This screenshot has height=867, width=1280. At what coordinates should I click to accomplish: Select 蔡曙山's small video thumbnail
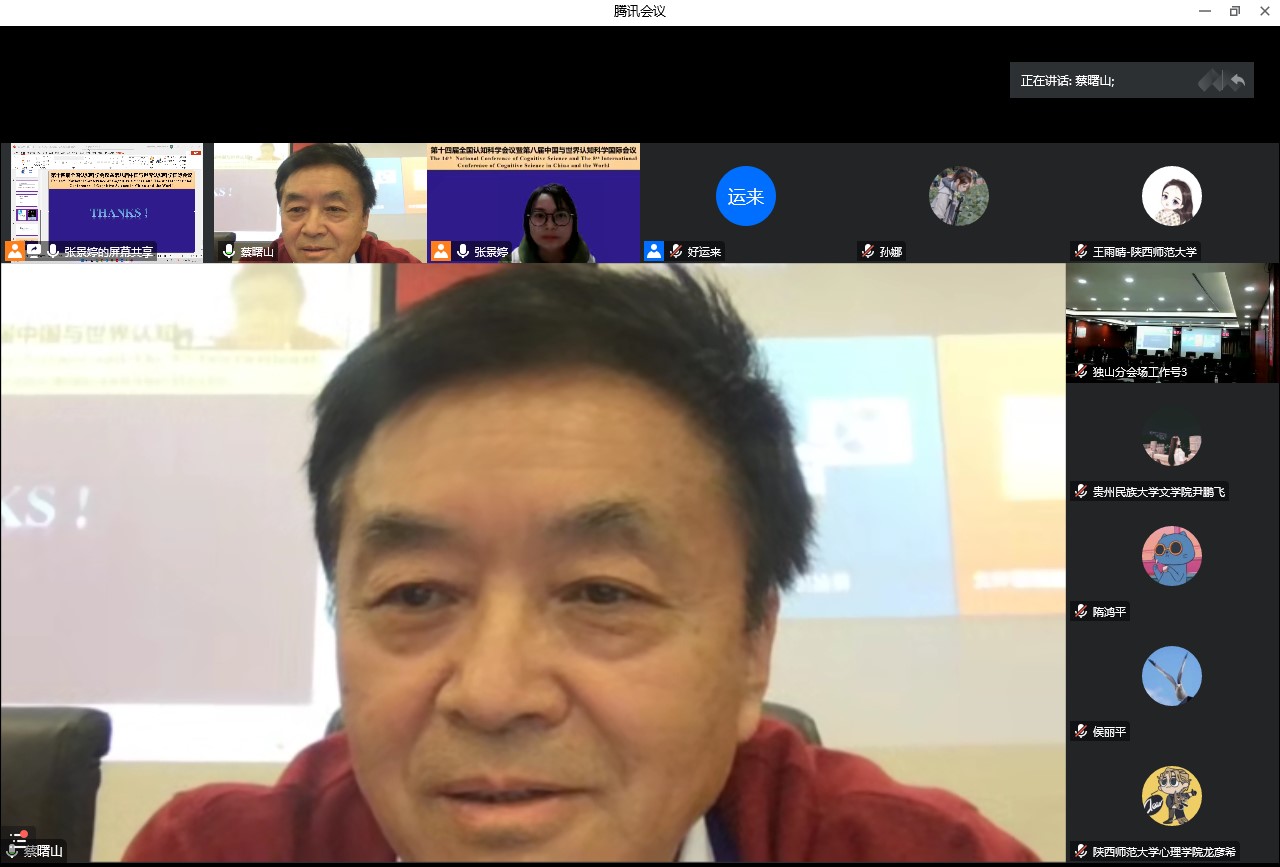coord(320,203)
